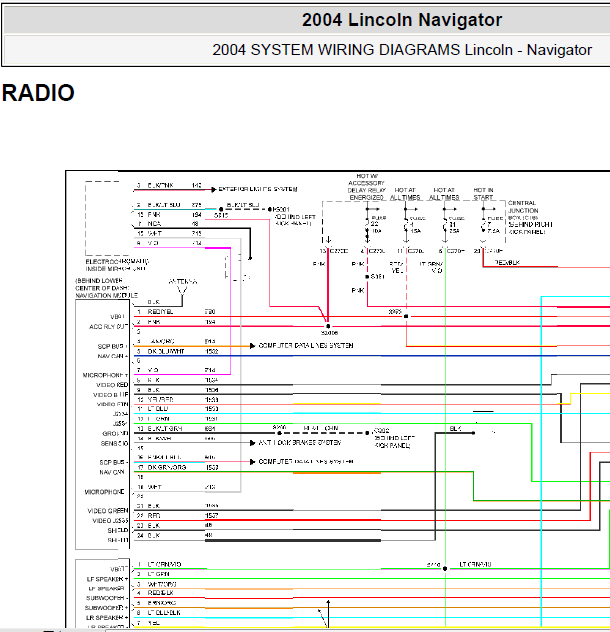Click the "2004 SYSTEM WIRING DIAGRAMS Lincoln - Navigator" subtitle
This screenshot has width=610, height=632.
tap(402, 50)
